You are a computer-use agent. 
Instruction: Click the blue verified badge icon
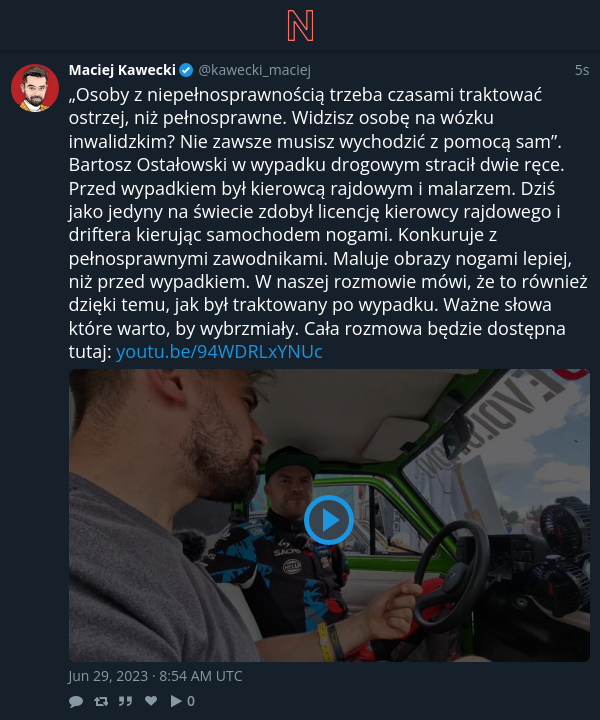click(x=186, y=70)
